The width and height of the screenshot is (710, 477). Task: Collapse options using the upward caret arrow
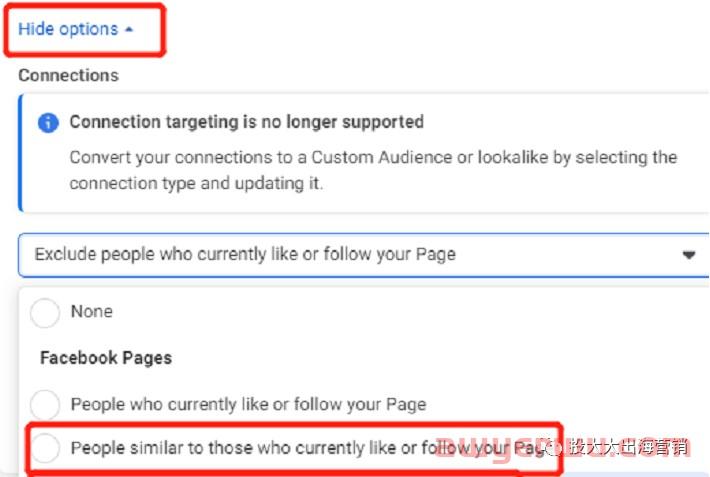(x=129, y=29)
